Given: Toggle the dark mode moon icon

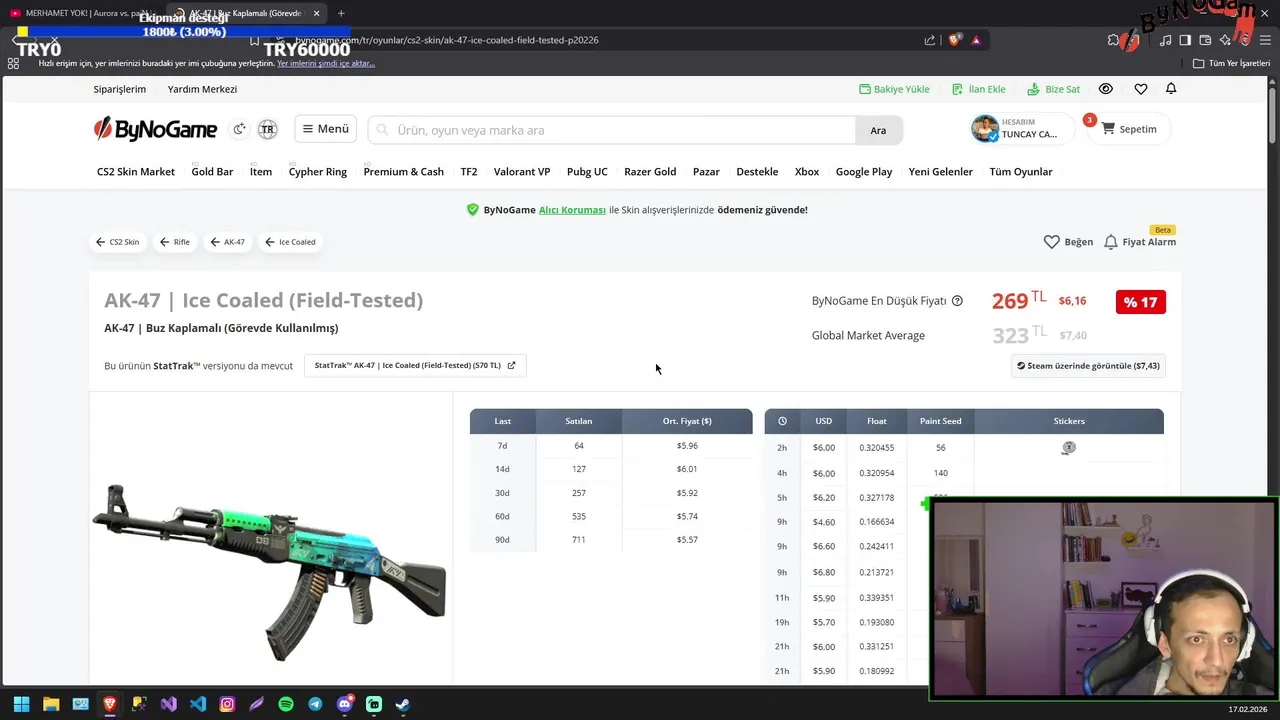Looking at the screenshot, I should click(239, 129).
